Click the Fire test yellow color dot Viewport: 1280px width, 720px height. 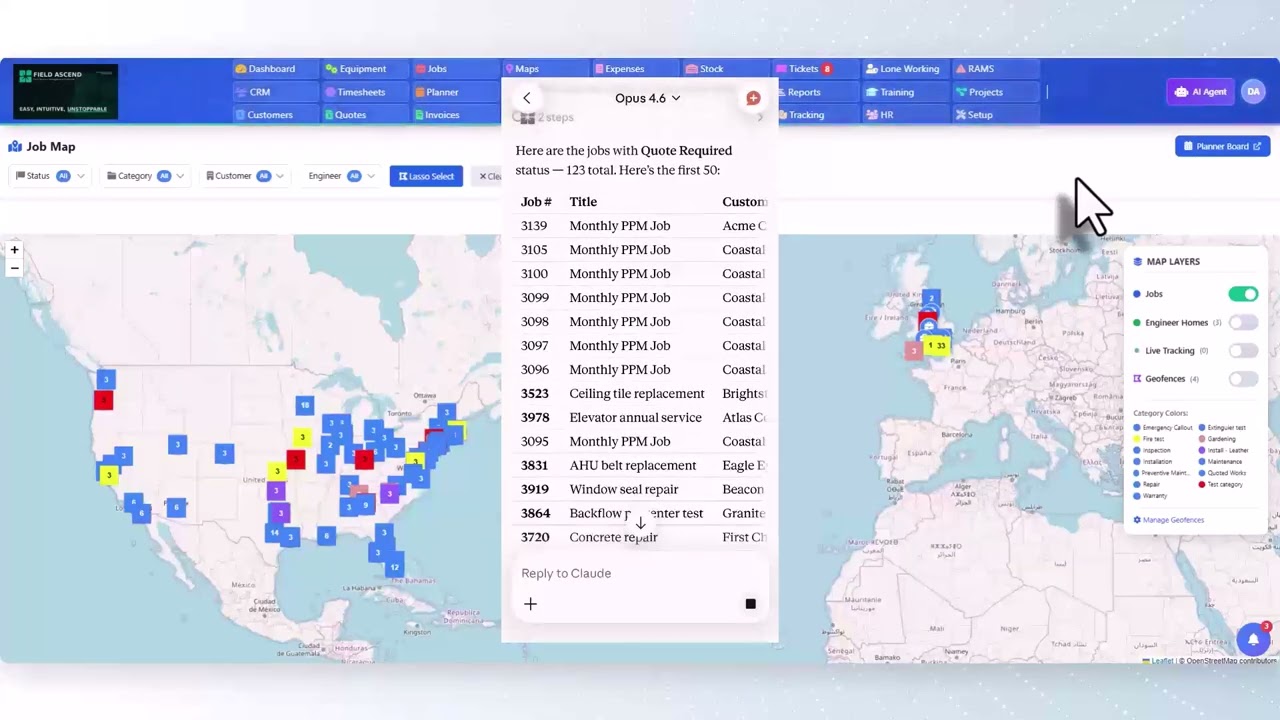[1137, 439]
